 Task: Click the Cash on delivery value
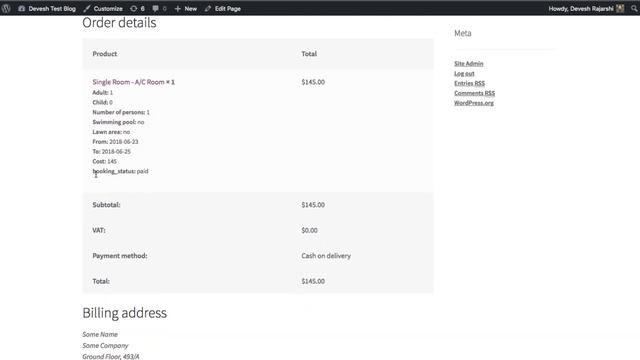(326, 256)
